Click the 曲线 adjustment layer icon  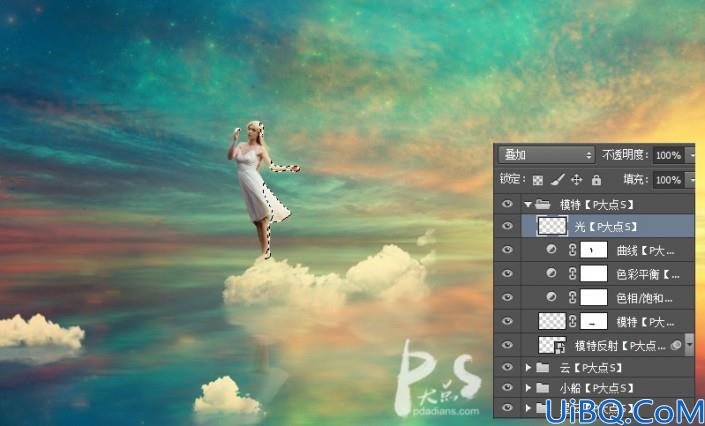551,249
